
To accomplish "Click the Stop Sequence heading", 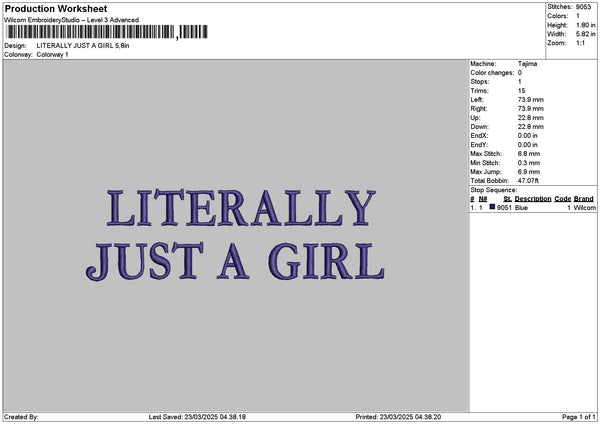I will tap(493, 189).
